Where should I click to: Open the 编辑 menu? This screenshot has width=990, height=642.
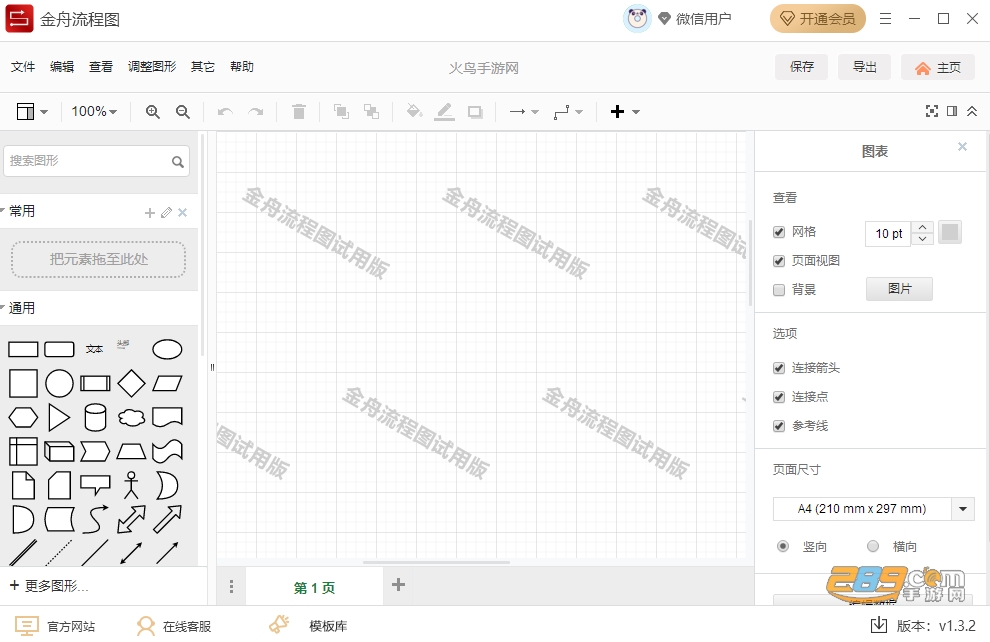62,67
